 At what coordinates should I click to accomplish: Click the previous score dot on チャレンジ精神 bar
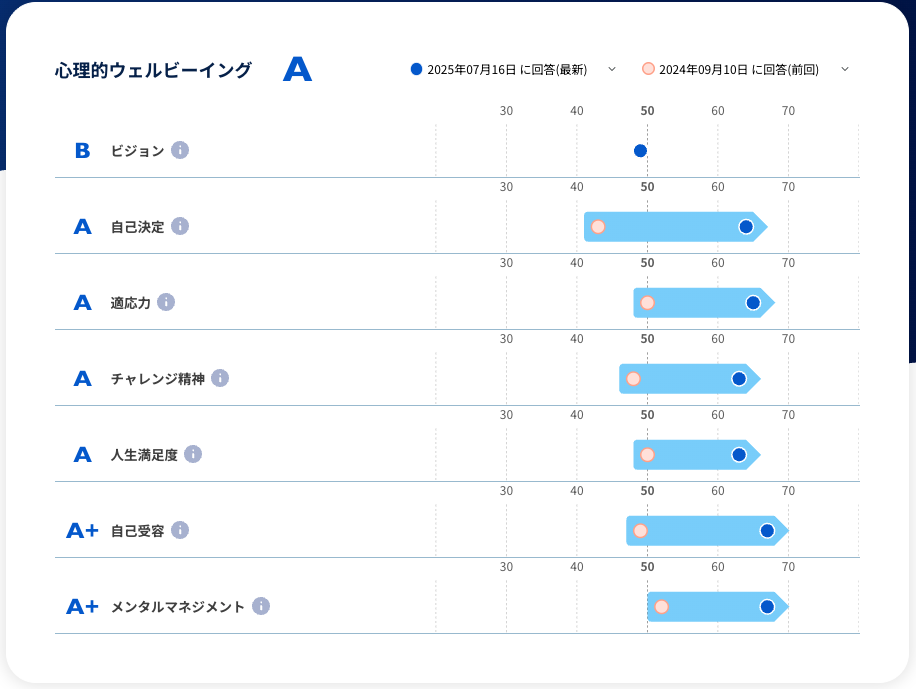[633, 379]
